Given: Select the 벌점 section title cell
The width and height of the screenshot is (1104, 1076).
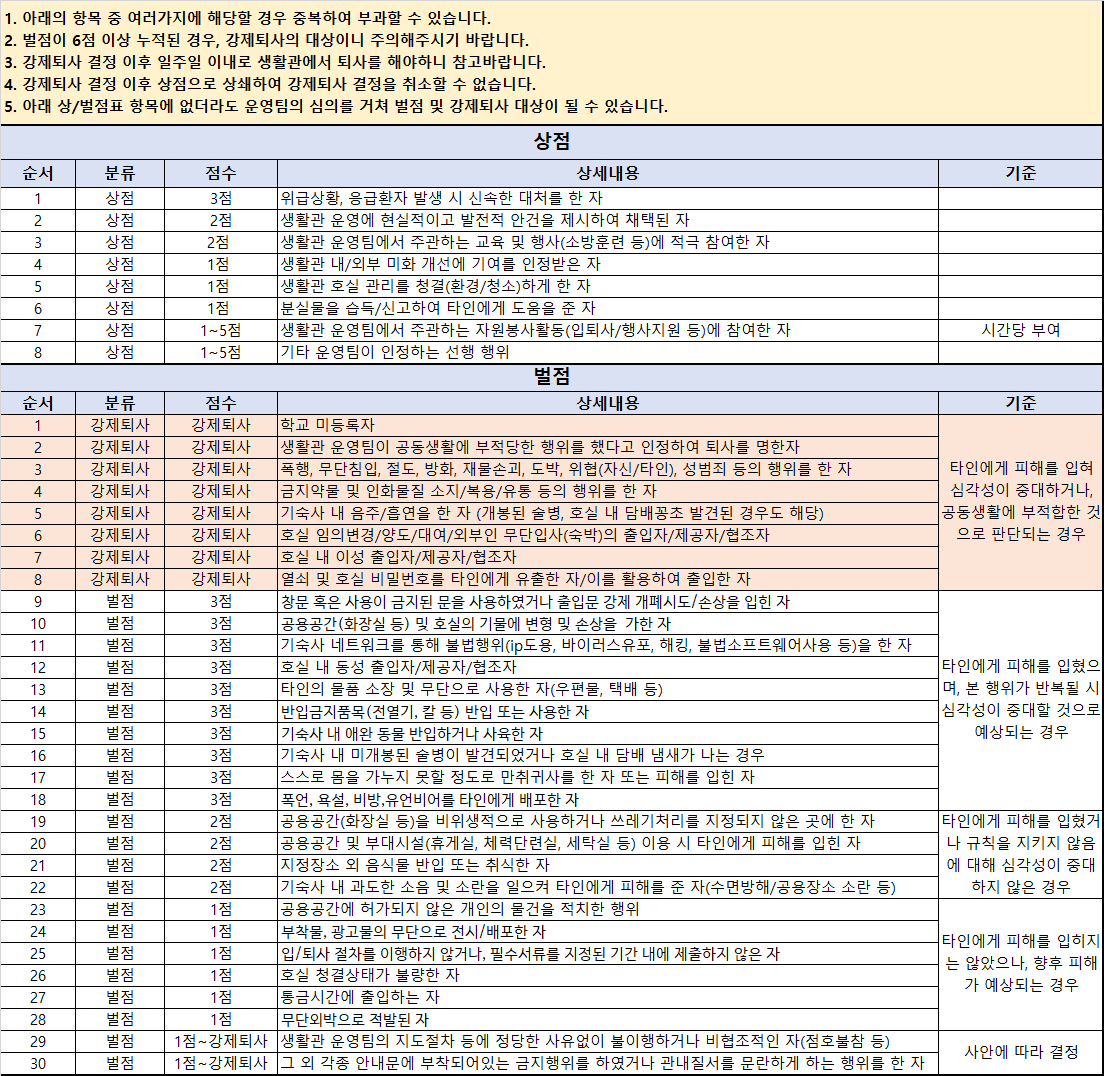Looking at the screenshot, I should pyautogui.click(x=551, y=376).
